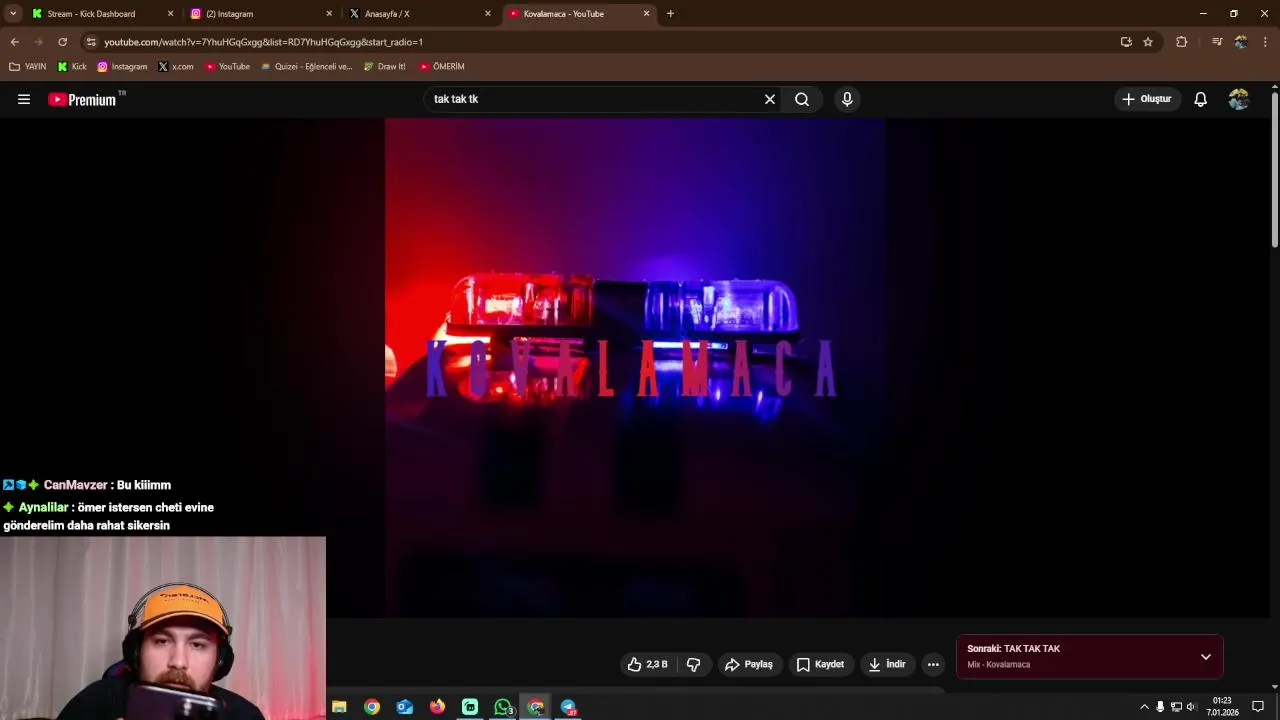Click the Kovalamaca video player
Screen dimensions: 1280x720
[x=635, y=367]
